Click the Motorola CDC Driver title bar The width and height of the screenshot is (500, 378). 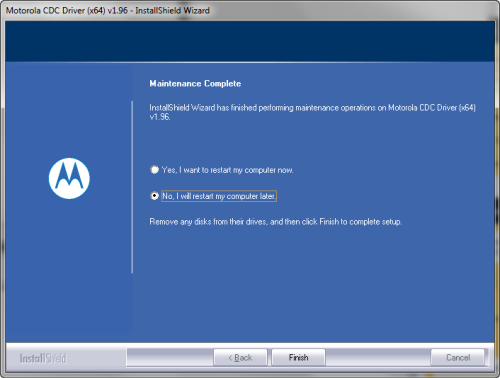point(250,11)
